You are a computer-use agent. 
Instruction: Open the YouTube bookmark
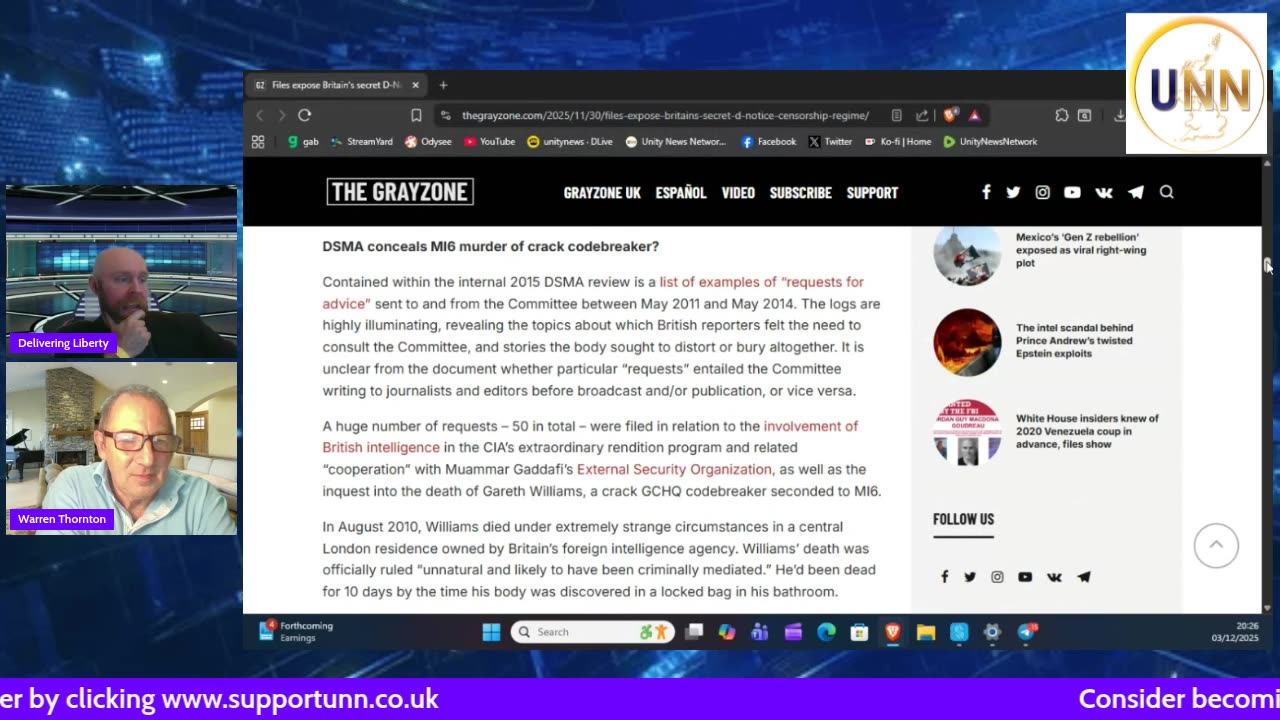(489, 142)
